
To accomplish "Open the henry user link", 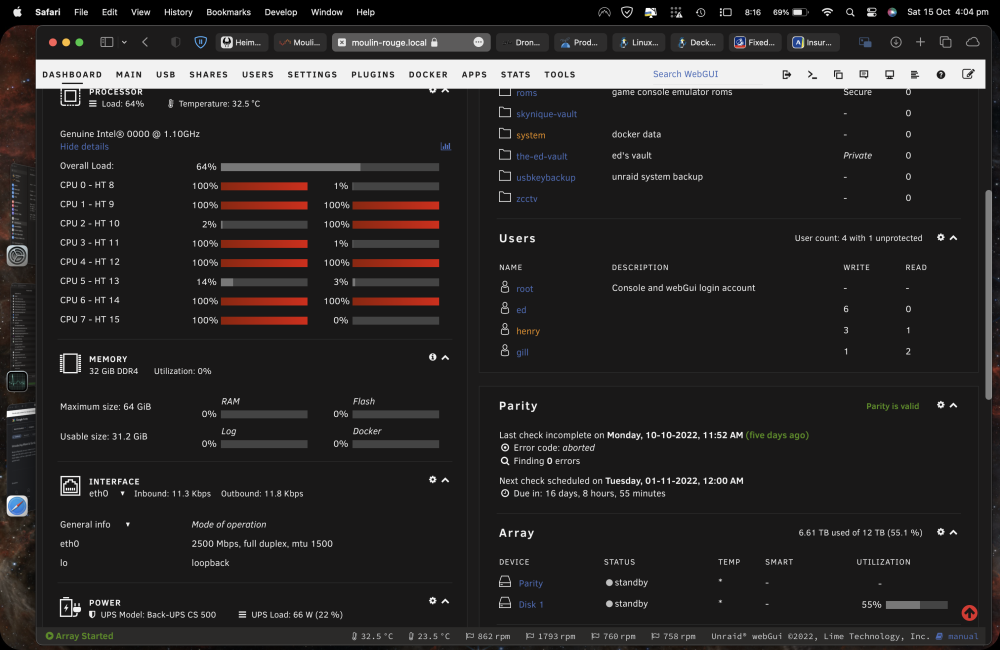I will click(527, 331).
